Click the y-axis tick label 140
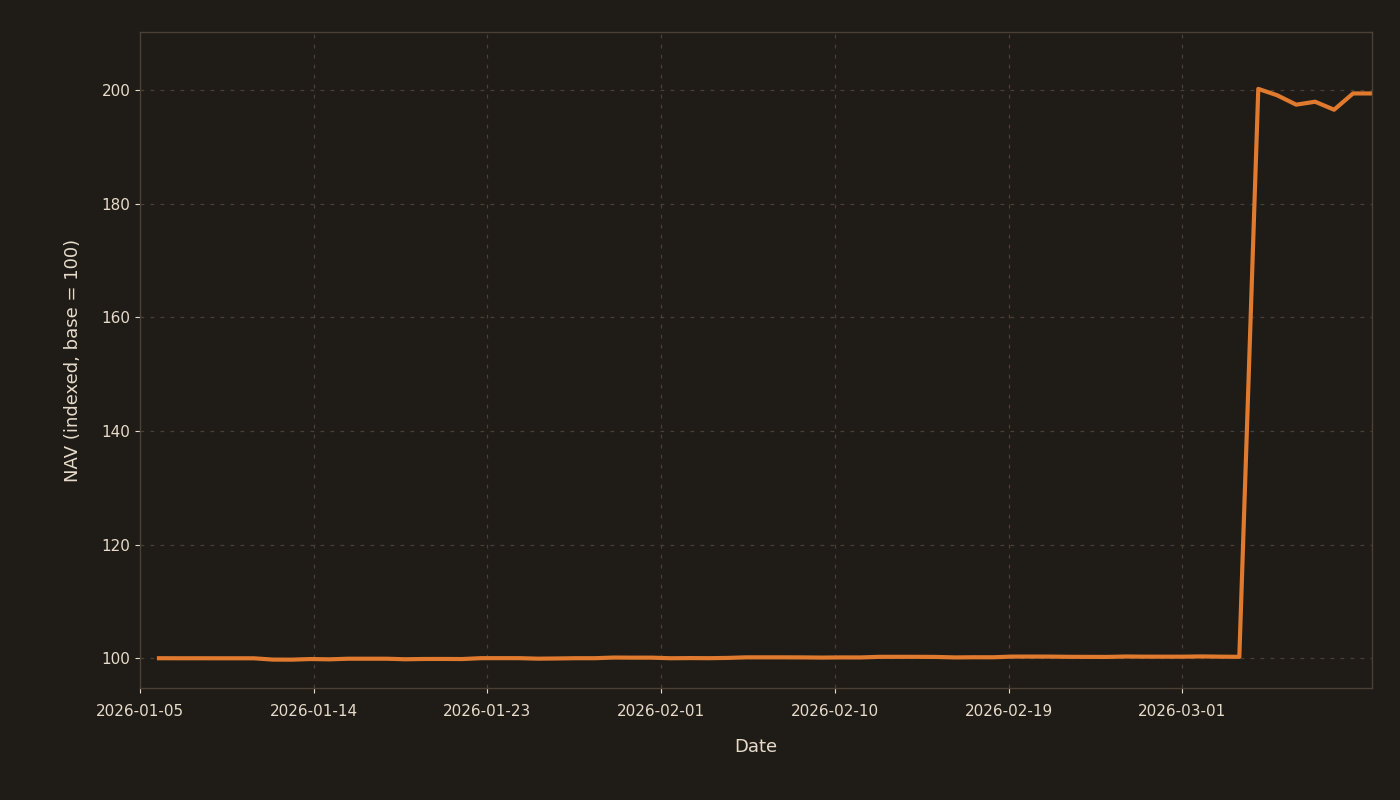1400x800 pixels. click(116, 432)
